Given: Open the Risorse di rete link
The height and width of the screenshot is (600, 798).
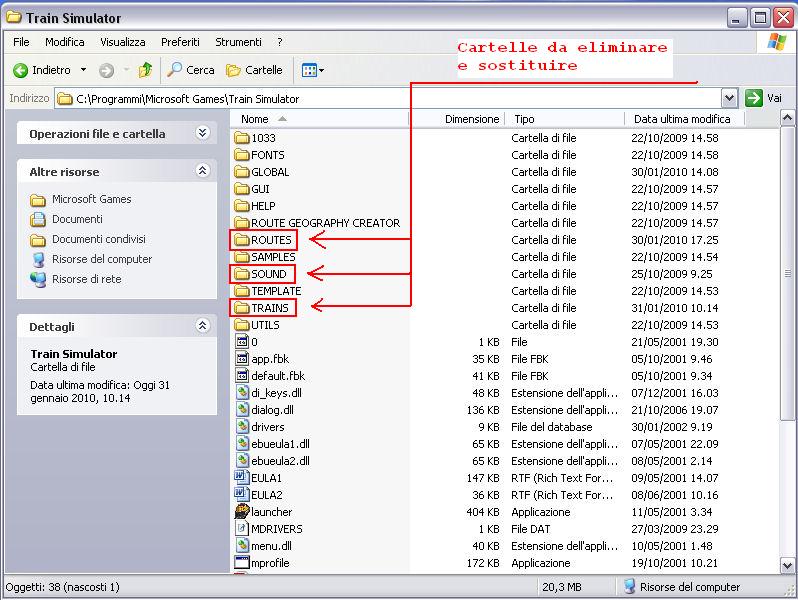Looking at the screenshot, I should coord(87,279).
